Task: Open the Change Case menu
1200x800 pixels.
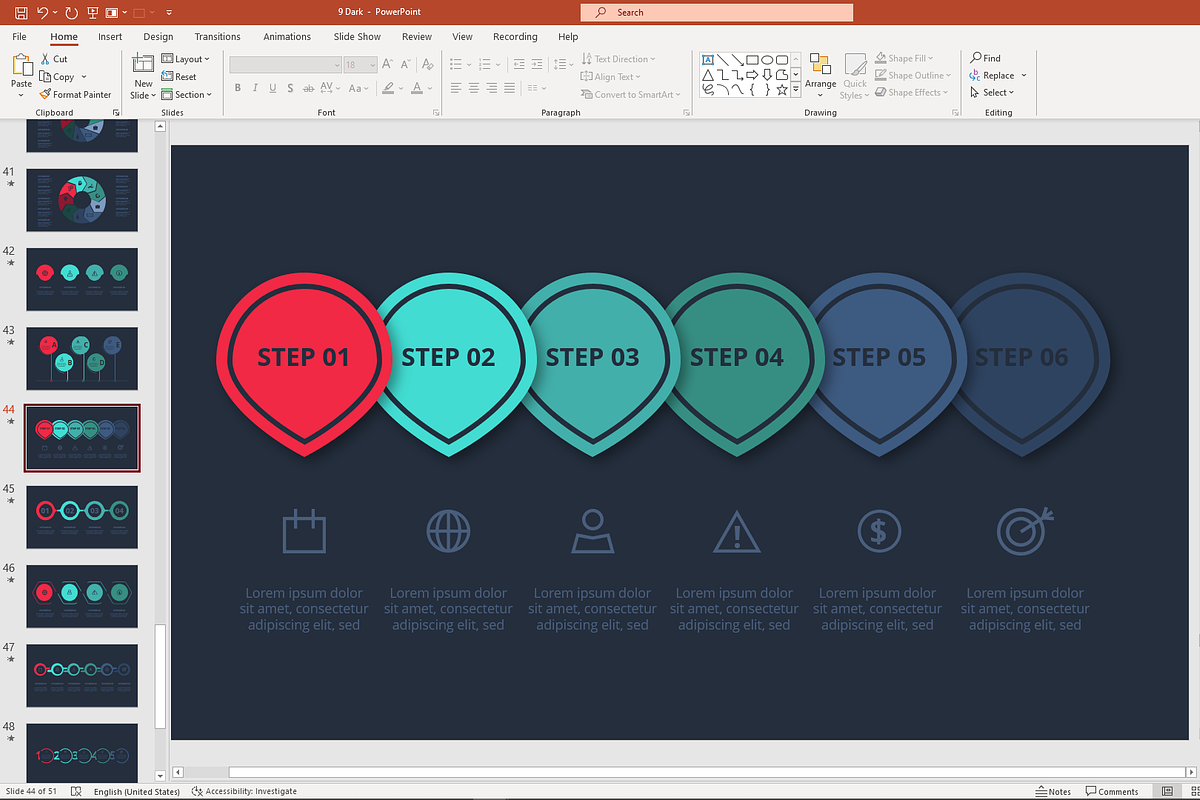Action: (x=358, y=88)
